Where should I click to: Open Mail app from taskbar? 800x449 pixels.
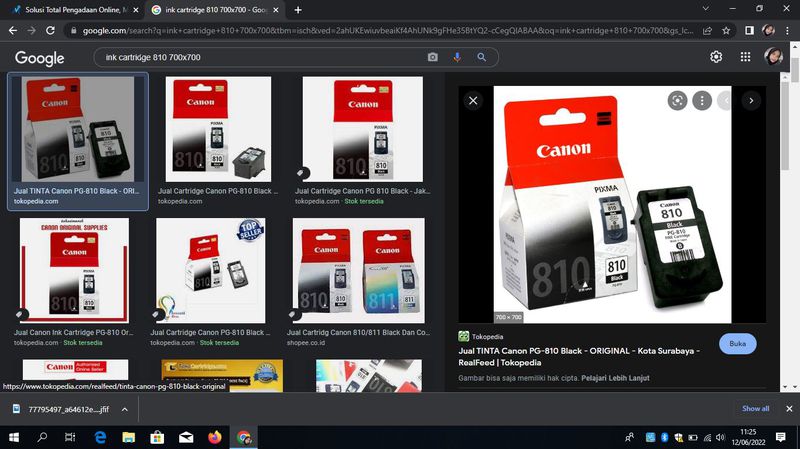186,437
